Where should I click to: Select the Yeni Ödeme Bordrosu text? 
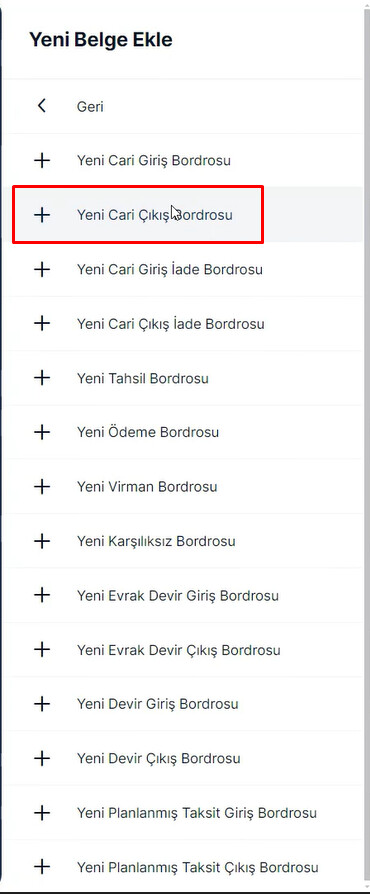148,432
